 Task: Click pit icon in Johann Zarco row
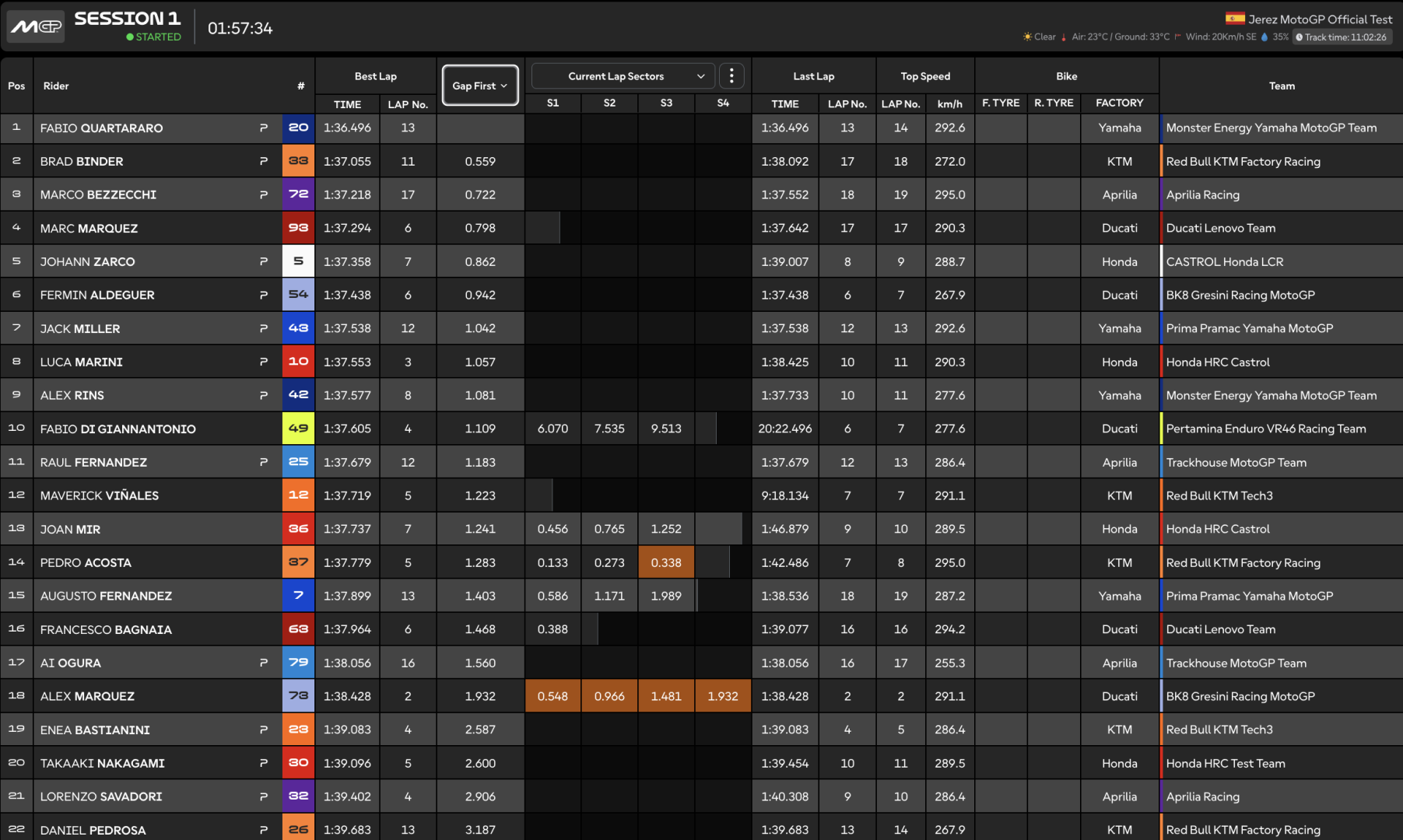(x=264, y=261)
